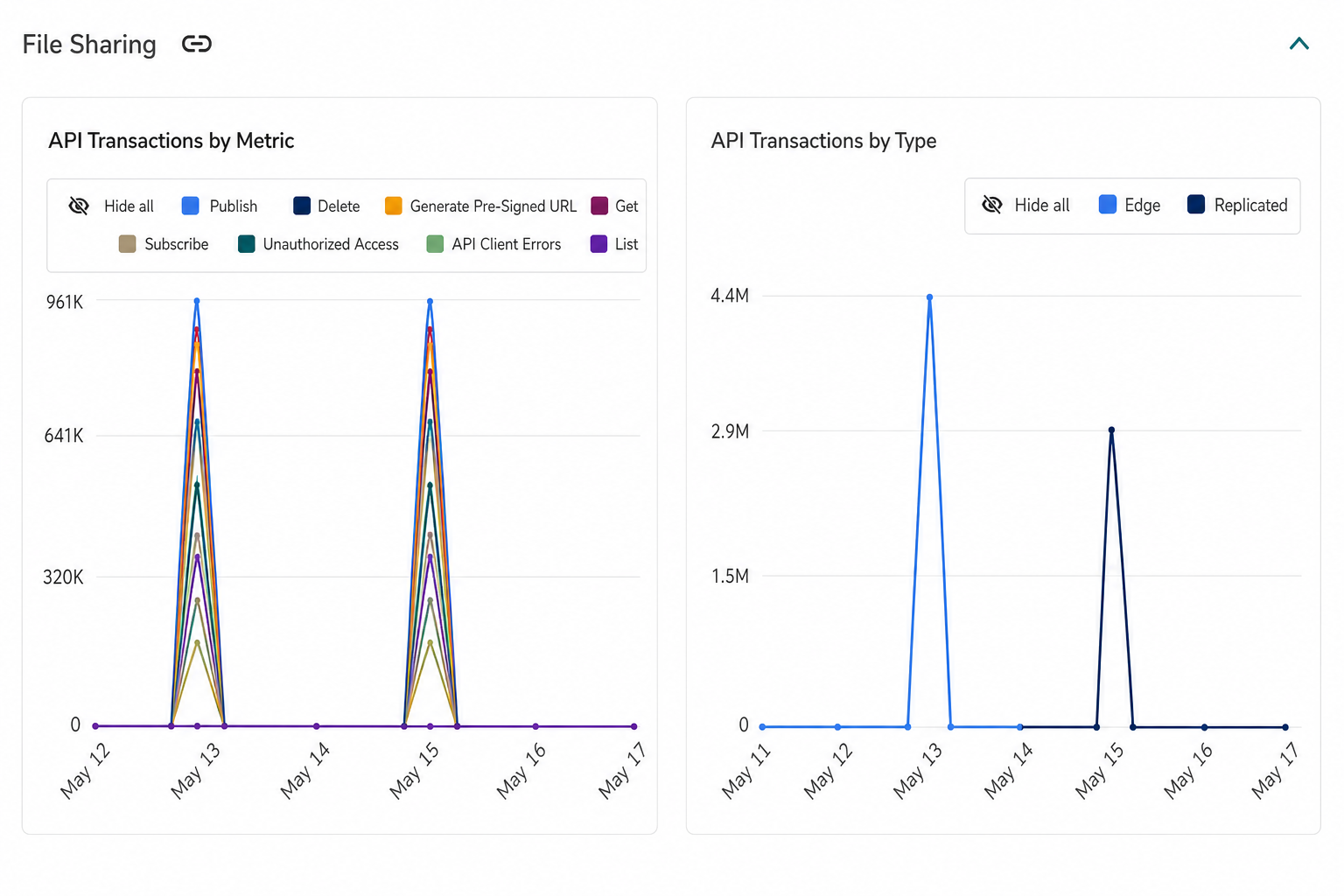Toggle the Replicated series legend swatch
The width and height of the screenshot is (1344, 896).
1196,205
